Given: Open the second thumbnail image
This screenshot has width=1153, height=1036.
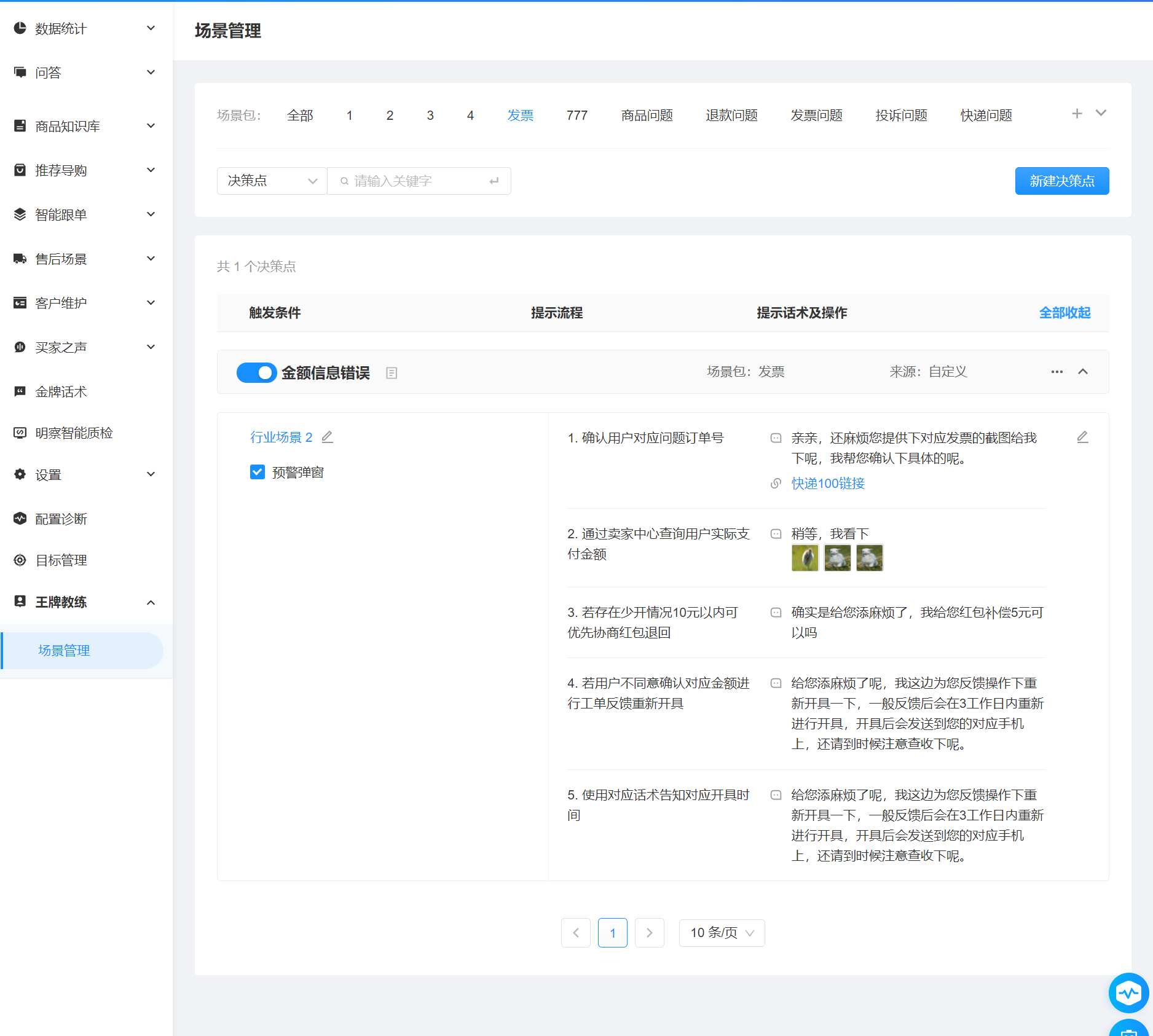Looking at the screenshot, I should click(837, 558).
